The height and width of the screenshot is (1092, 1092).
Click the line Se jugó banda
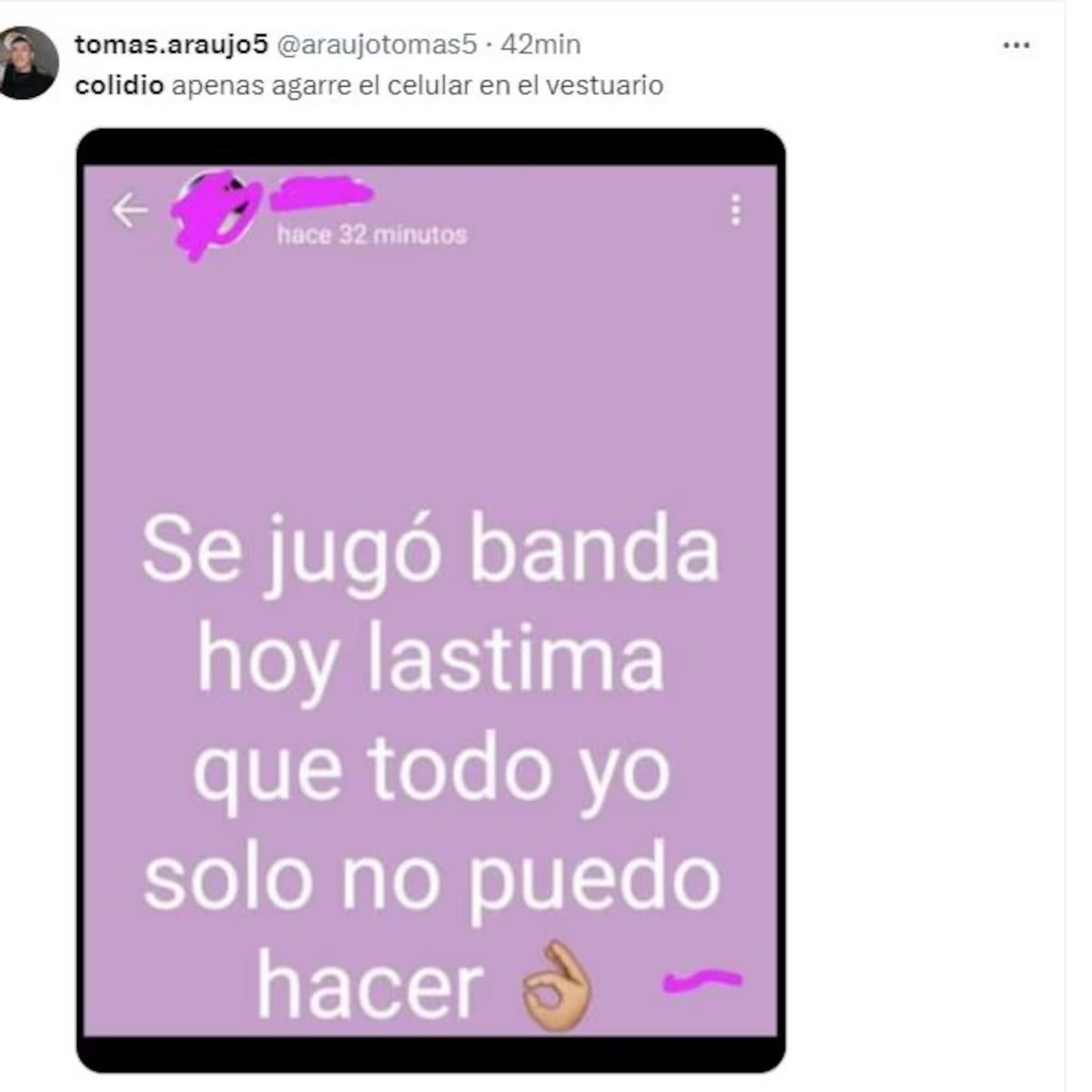tap(430, 554)
